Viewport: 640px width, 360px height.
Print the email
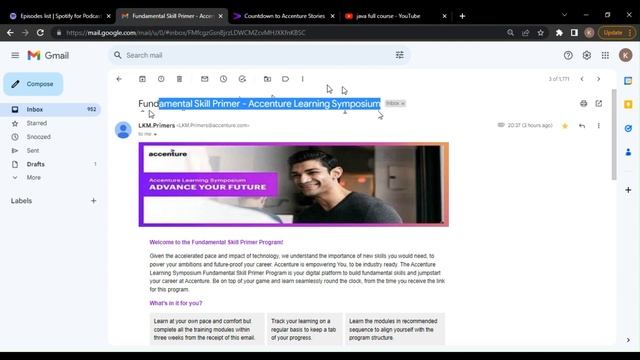(583, 104)
